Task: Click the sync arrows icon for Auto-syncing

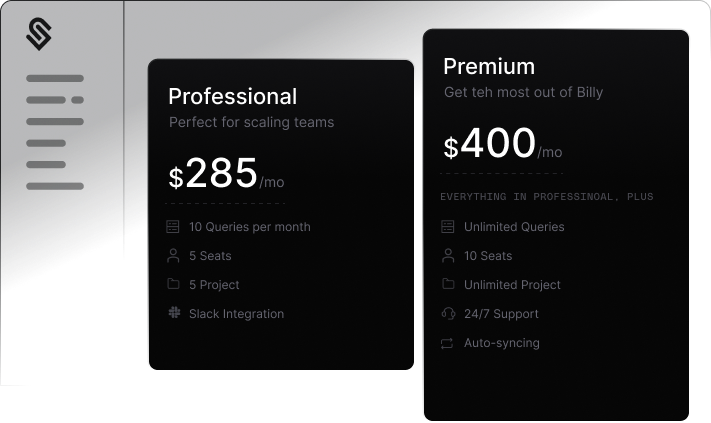Action: 447,343
